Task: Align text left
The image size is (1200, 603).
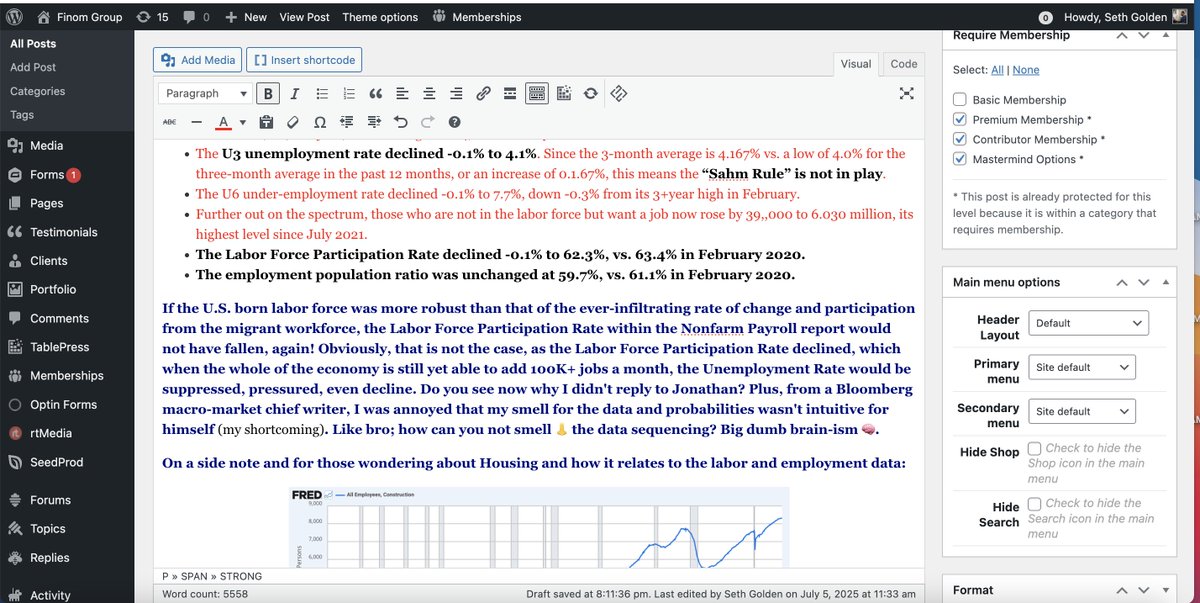Action: [x=402, y=93]
